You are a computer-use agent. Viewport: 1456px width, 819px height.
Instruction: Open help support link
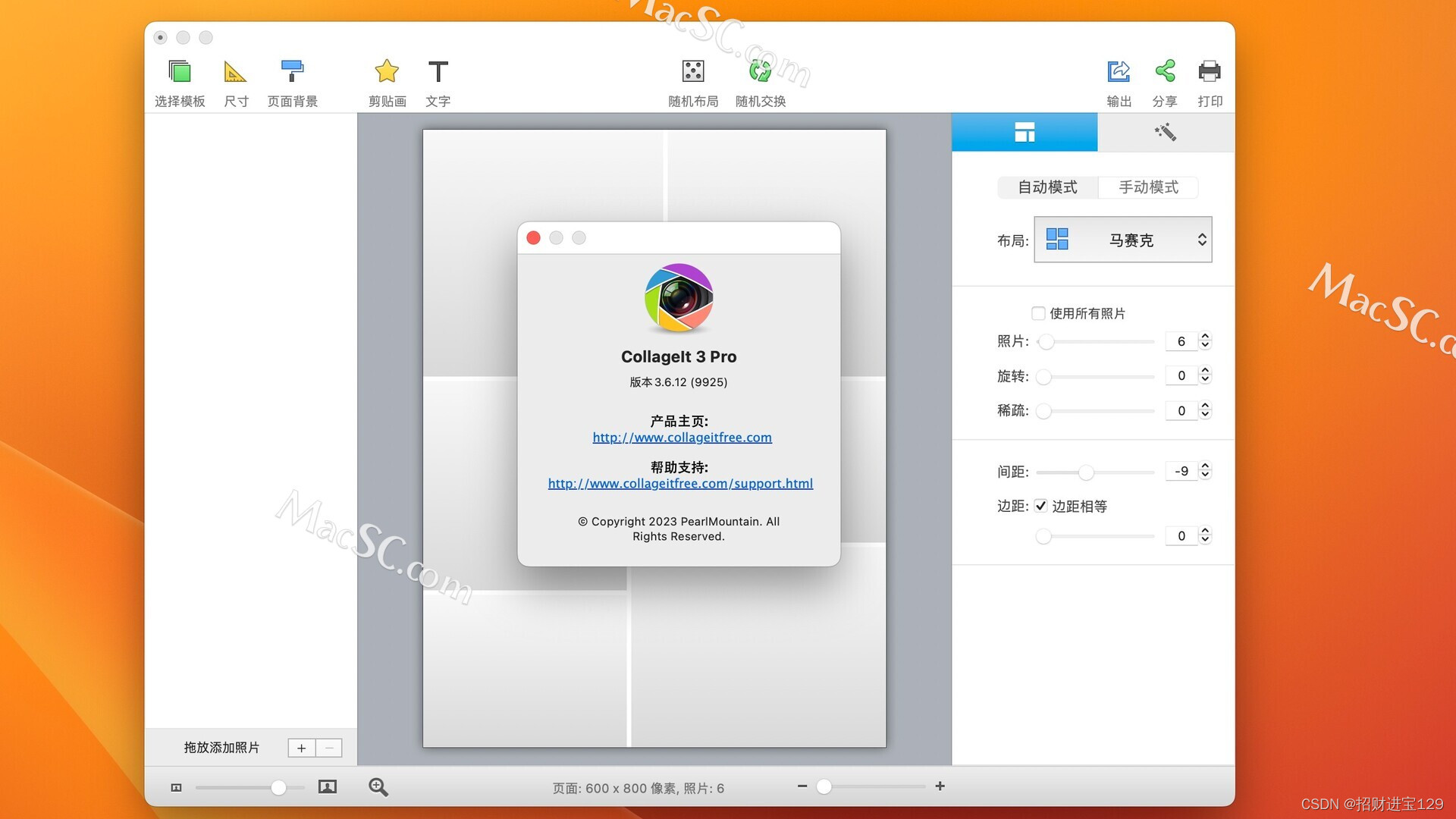(680, 483)
